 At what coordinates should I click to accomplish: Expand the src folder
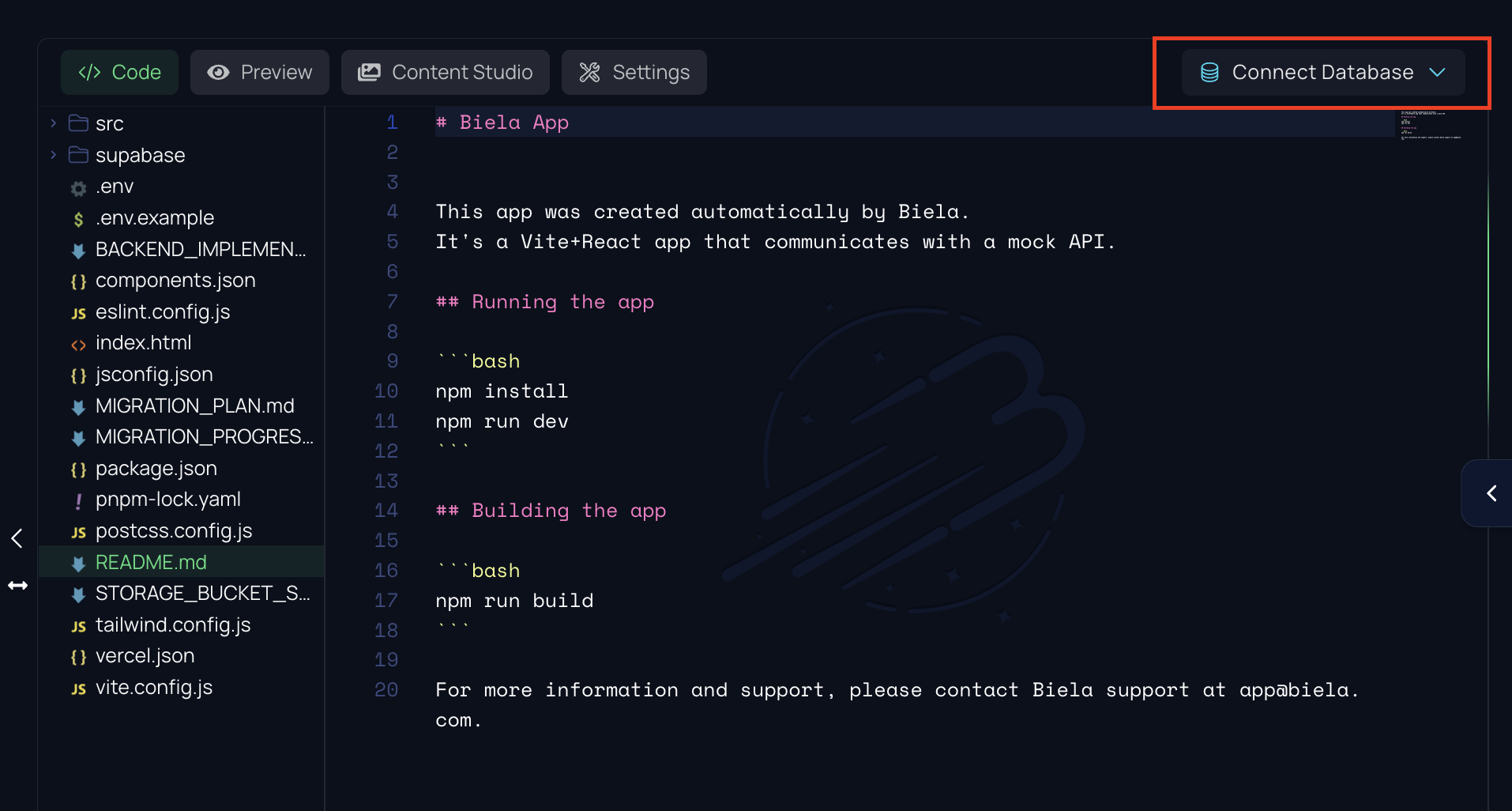[53, 123]
